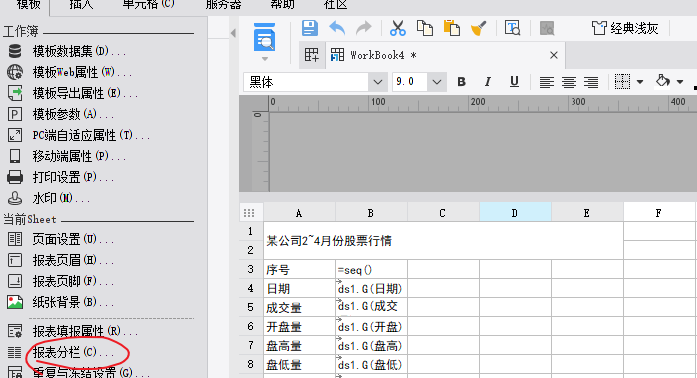Viewport: 697px width, 378px height.
Task: Click the Cut scissors icon
Action: click(x=397, y=28)
